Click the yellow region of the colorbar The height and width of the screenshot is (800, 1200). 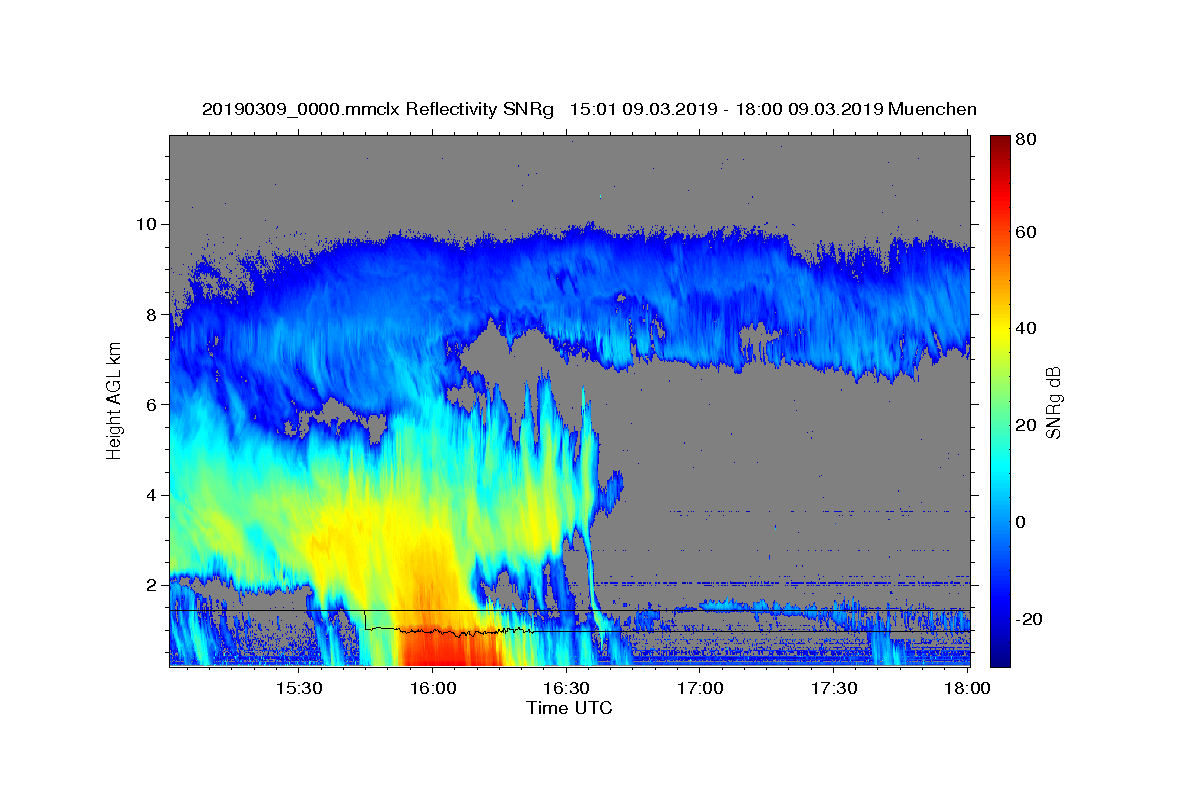tap(999, 328)
